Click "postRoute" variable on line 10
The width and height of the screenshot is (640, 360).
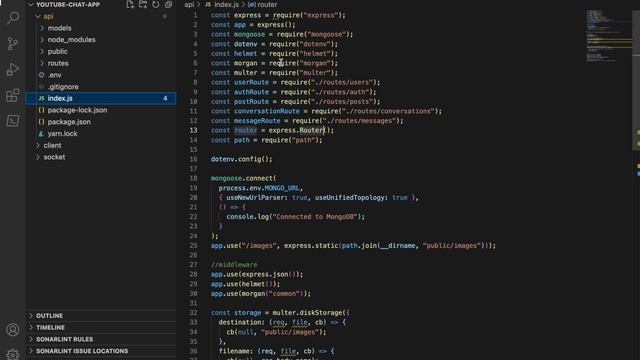tap(251, 102)
